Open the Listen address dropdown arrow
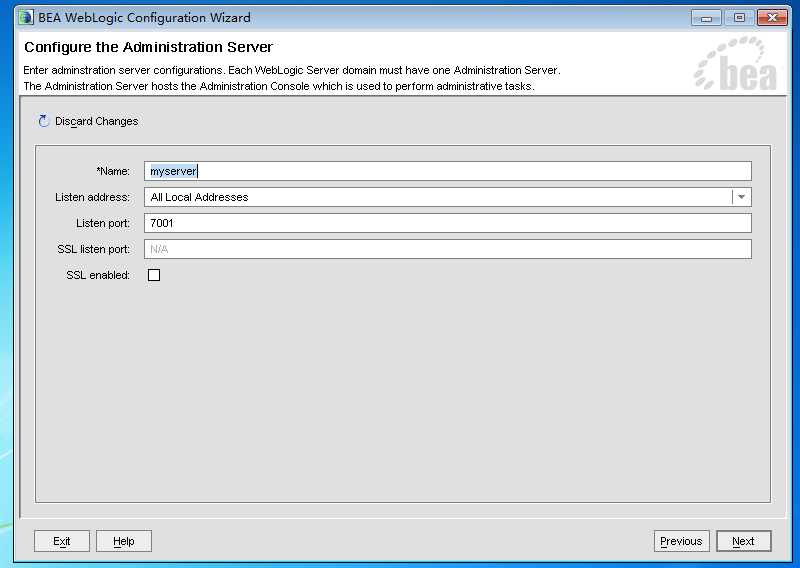The width and height of the screenshot is (800, 568). (741, 197)
